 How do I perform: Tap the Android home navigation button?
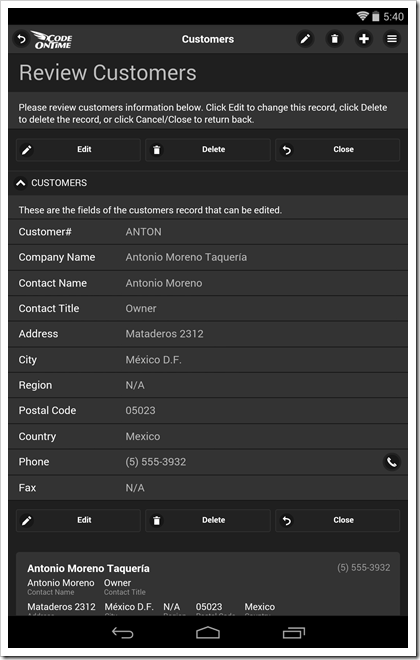[208, 633]
